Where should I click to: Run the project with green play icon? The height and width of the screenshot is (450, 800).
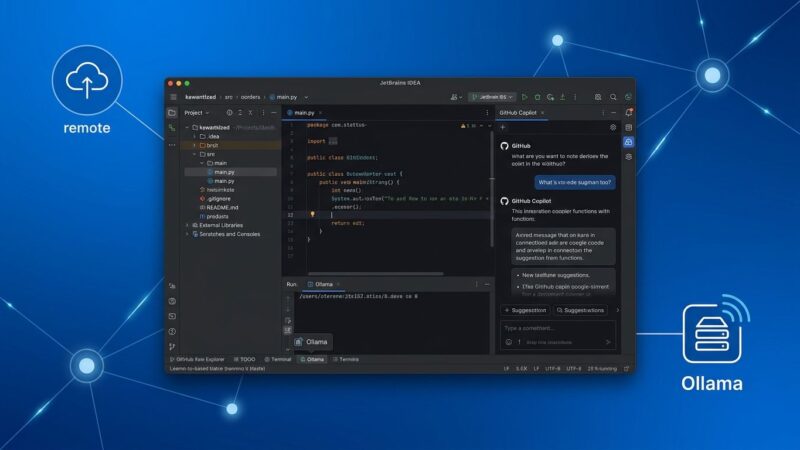tap(524, 97)
